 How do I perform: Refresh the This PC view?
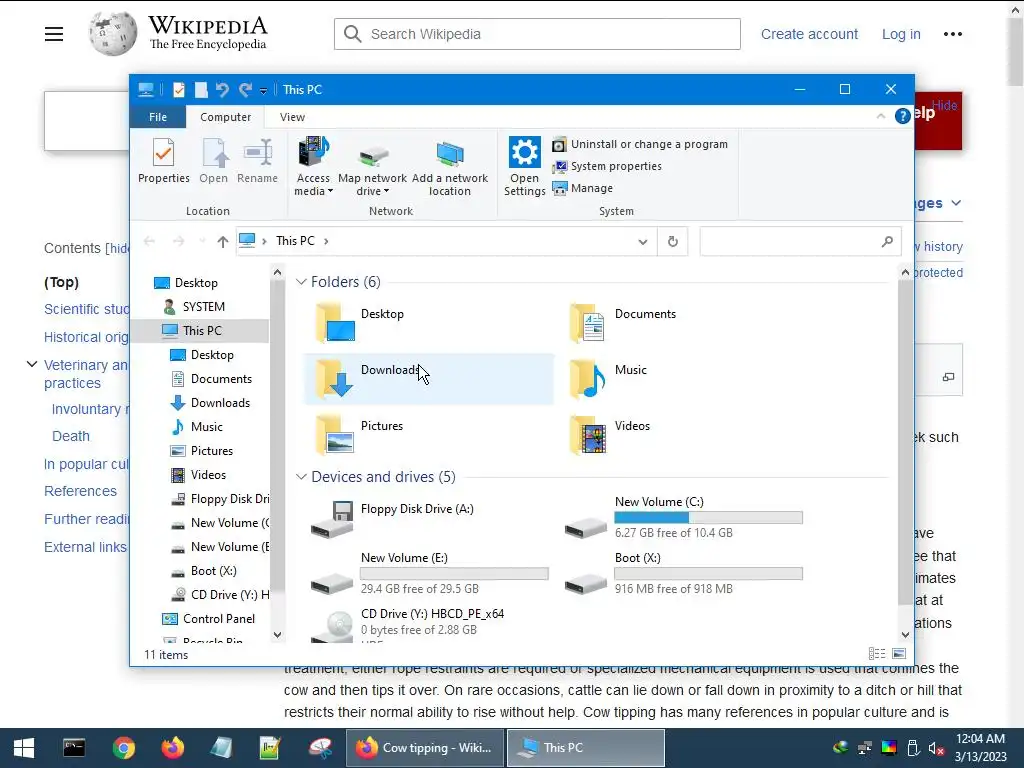click(x=673, y=242)
